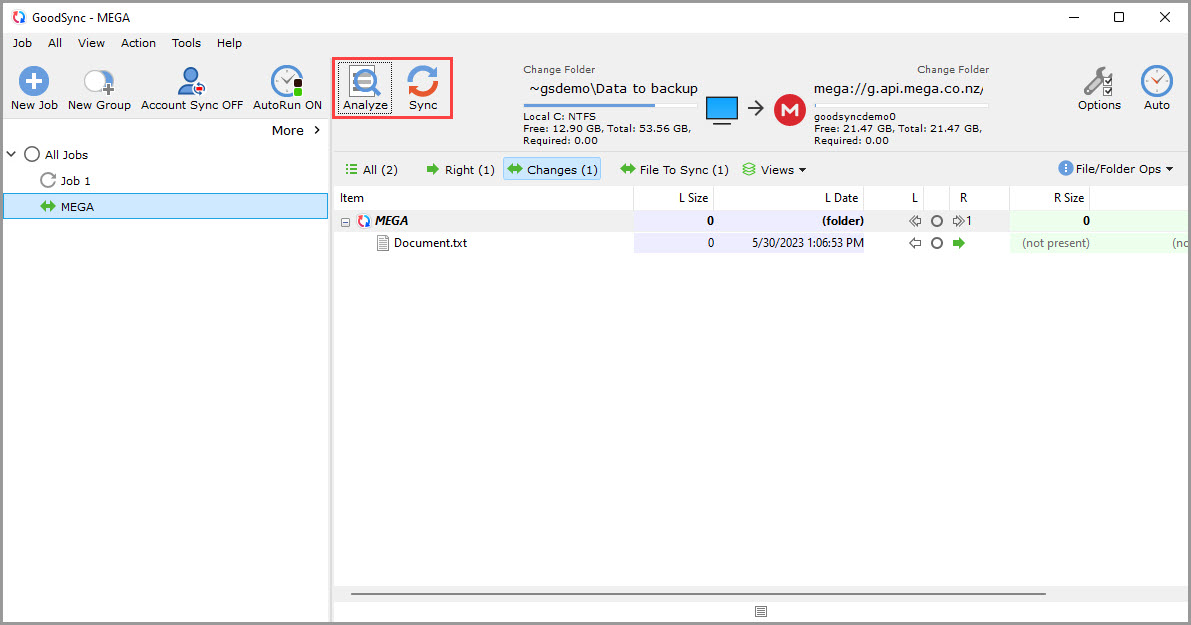Open the Views dropdown
The image size is (1191, 625).
(775, 169)
